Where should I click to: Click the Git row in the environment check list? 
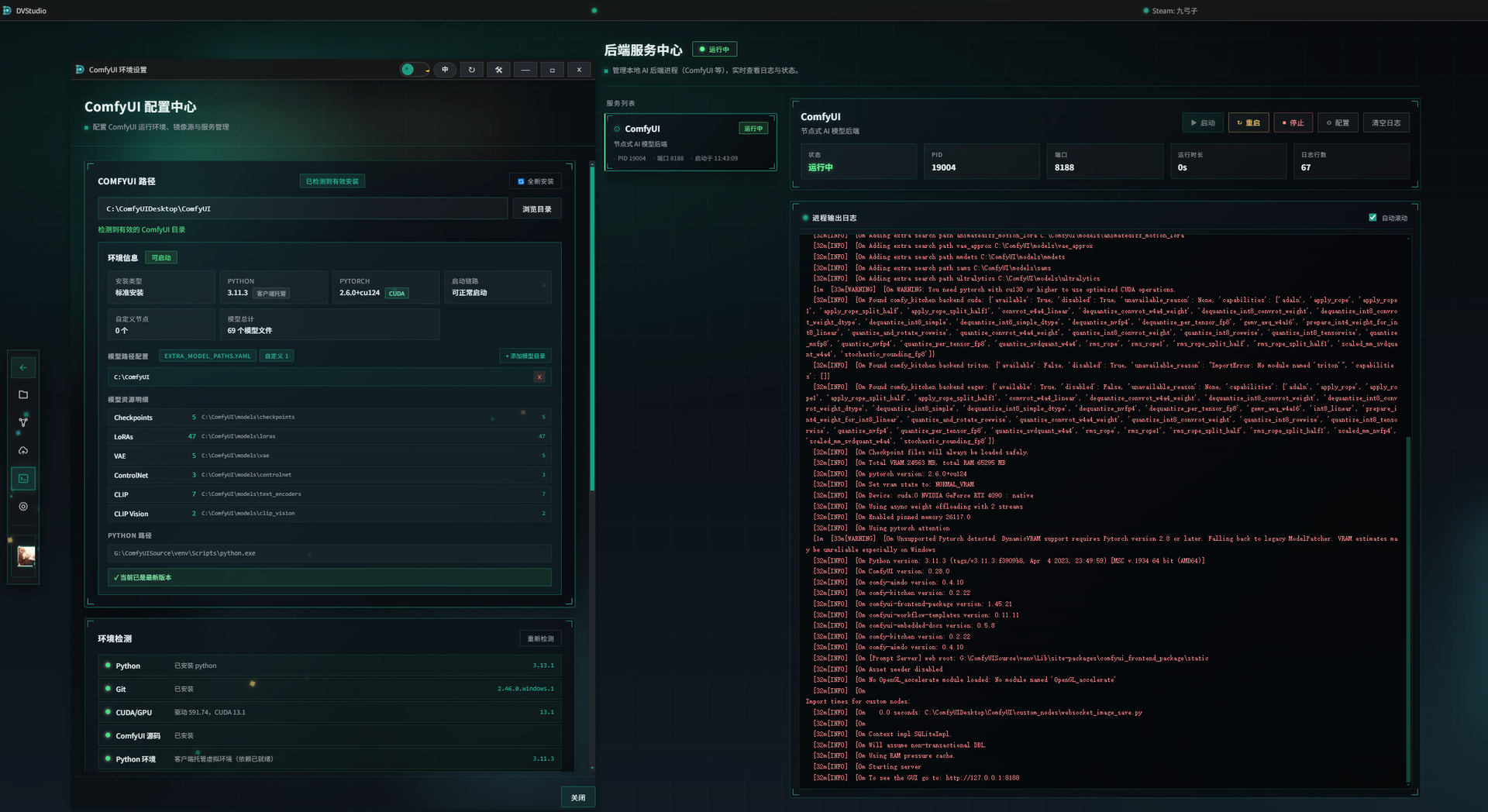click(x=329, y=689)
